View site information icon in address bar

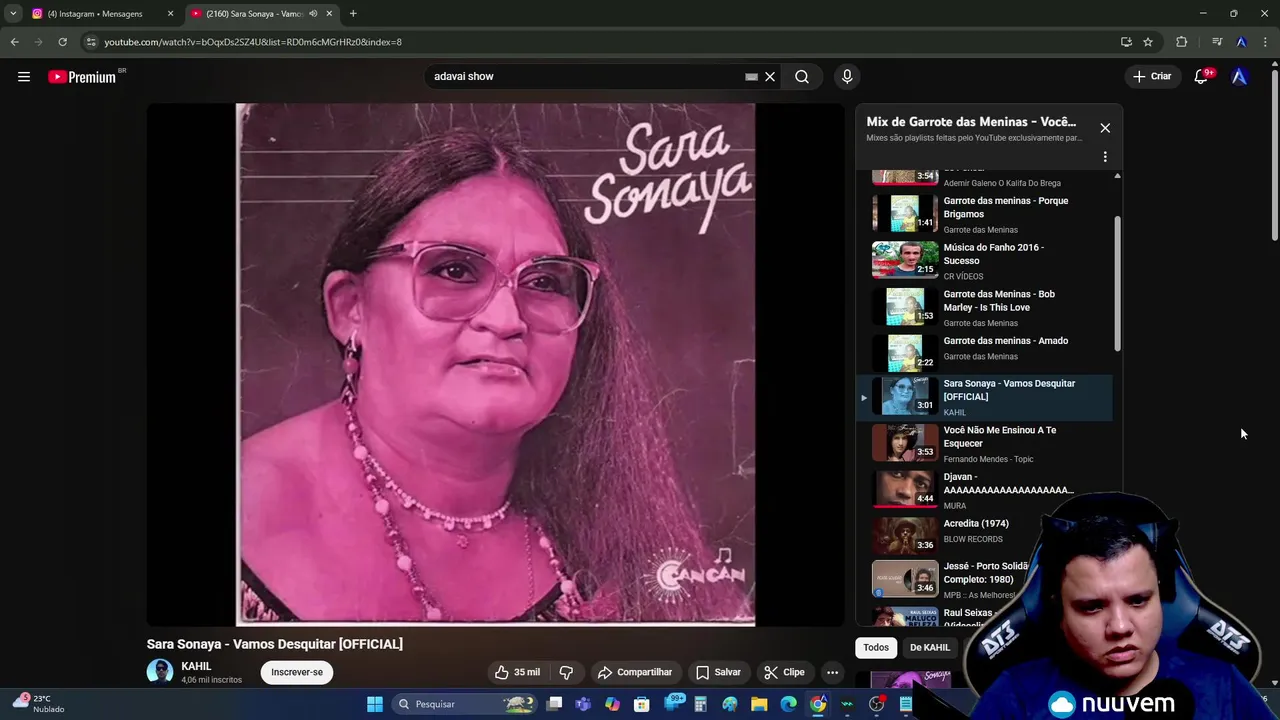point(91,42)
